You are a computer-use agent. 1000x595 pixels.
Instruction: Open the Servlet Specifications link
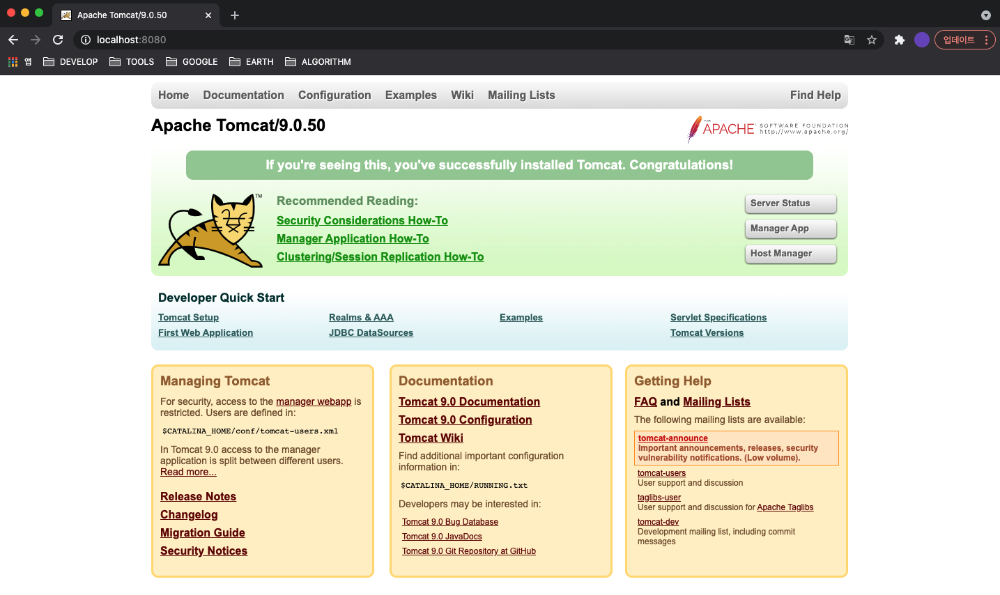click(718, 318)
